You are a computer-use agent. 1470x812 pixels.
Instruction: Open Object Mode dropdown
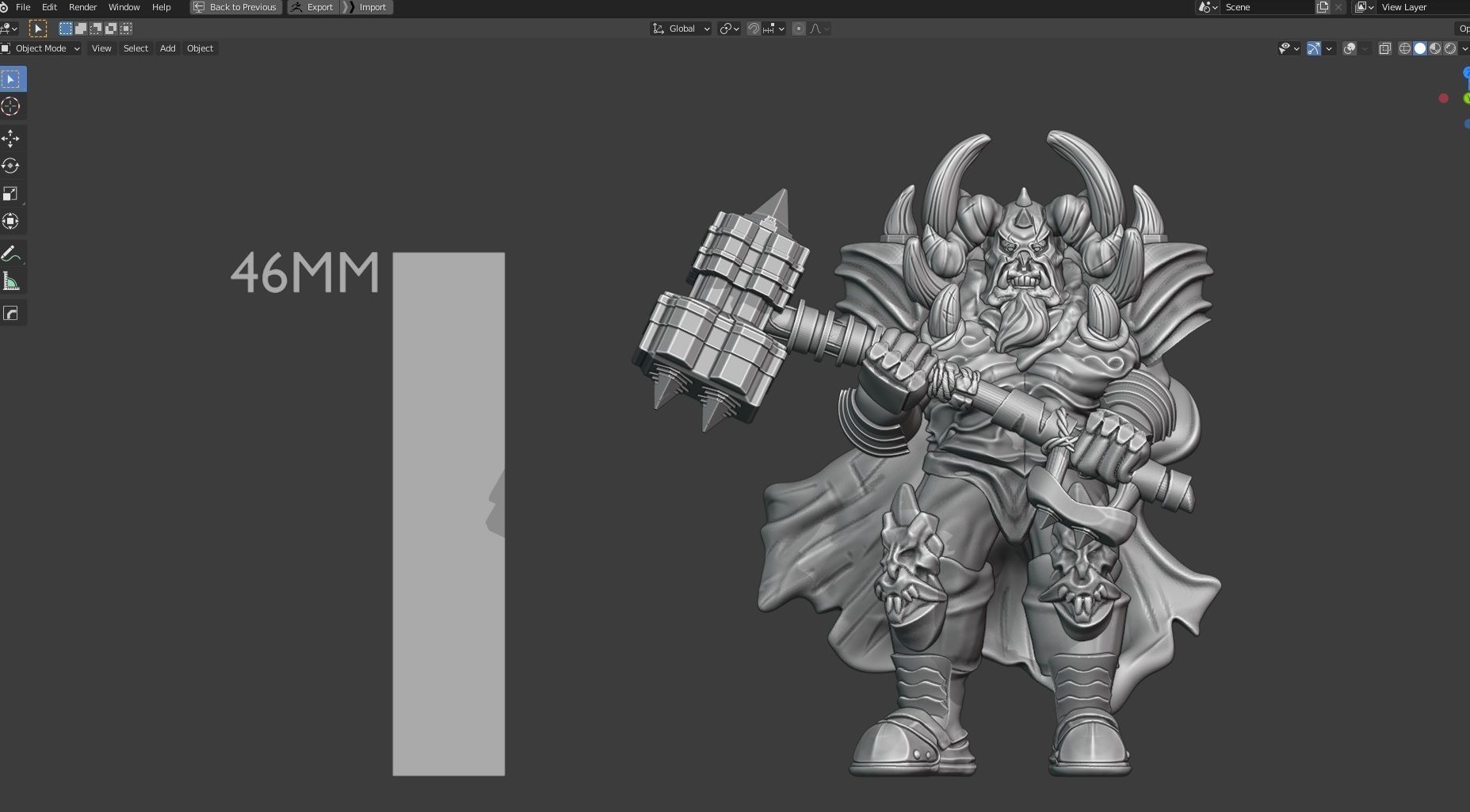click(41, 48)
